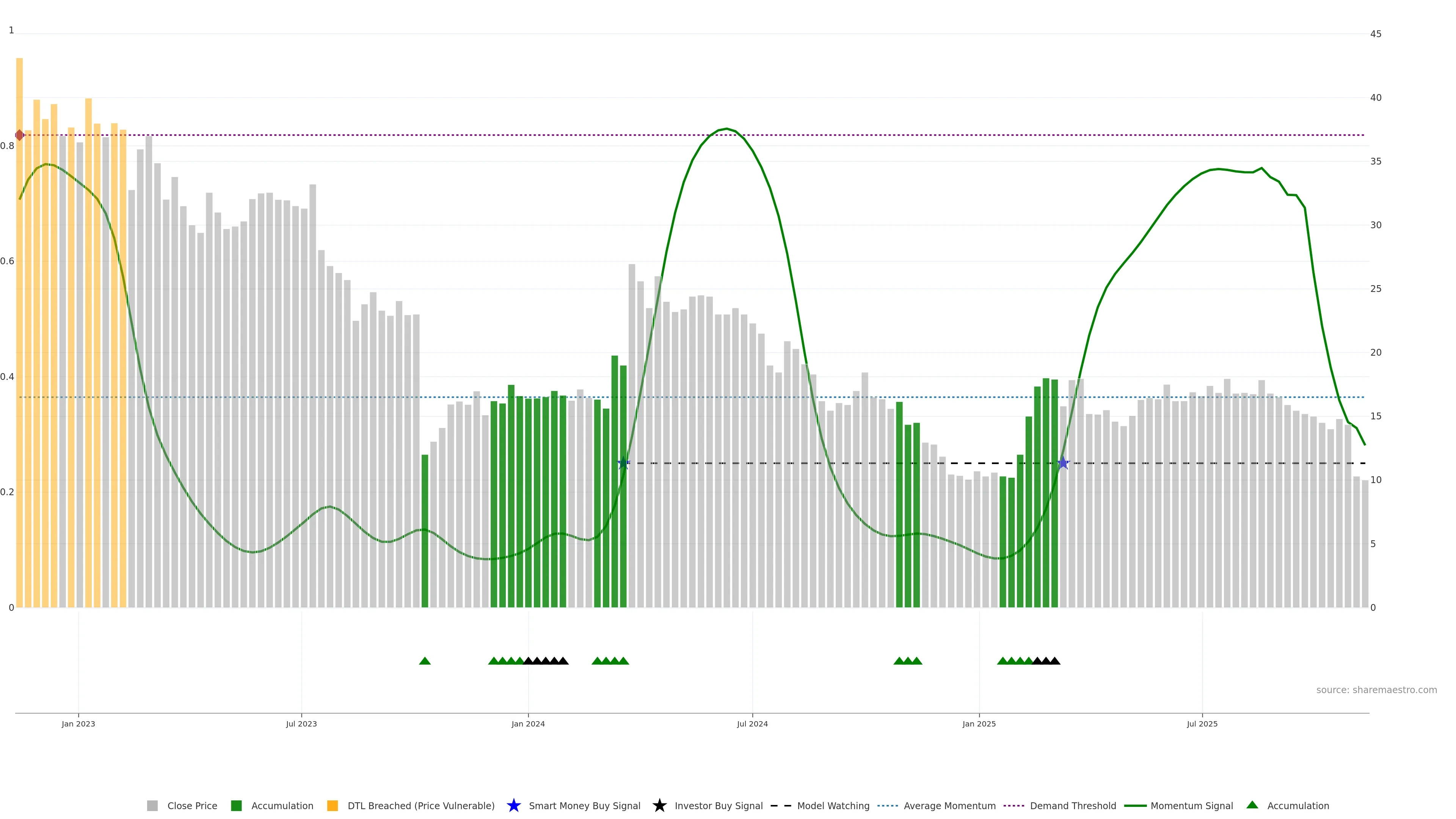Click the green Accumulation legend square
The height and width of the screenshot is (819, 1456).
236,805
